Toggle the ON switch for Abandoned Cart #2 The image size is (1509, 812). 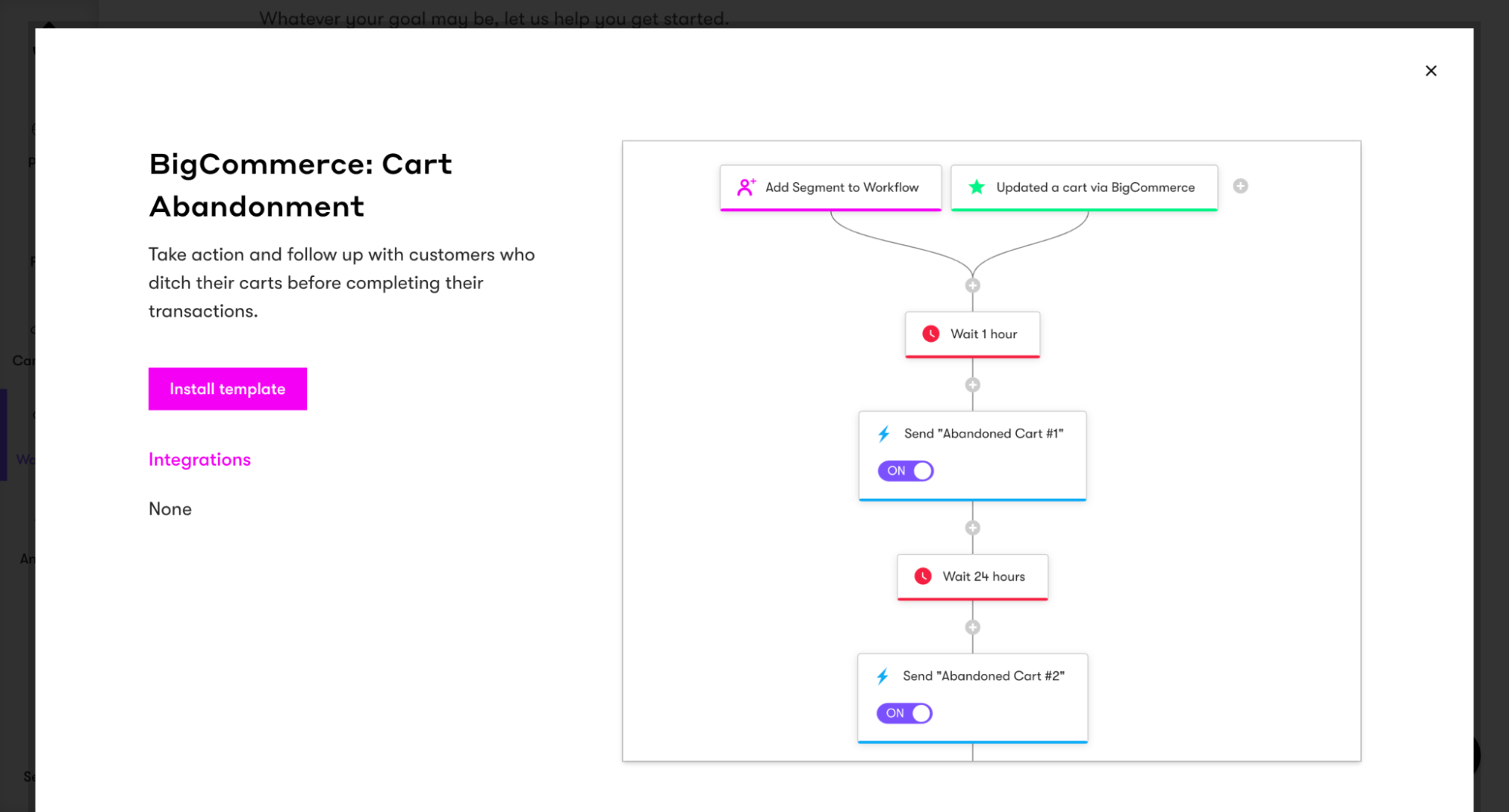(904, 713)
